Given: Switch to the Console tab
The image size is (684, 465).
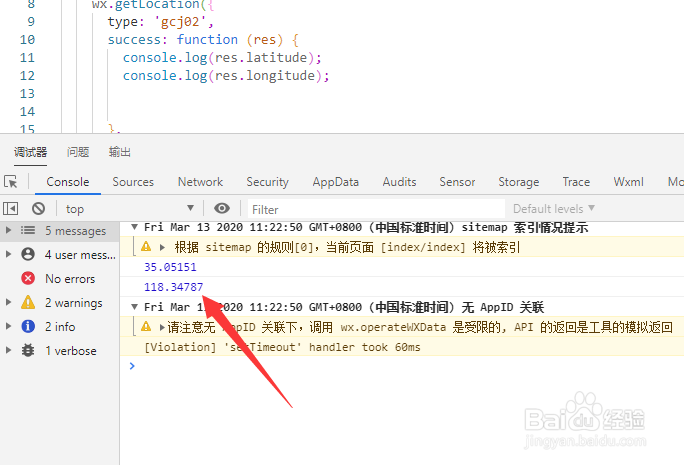Looking at the screenshot, I should click(x=68, y=182).
